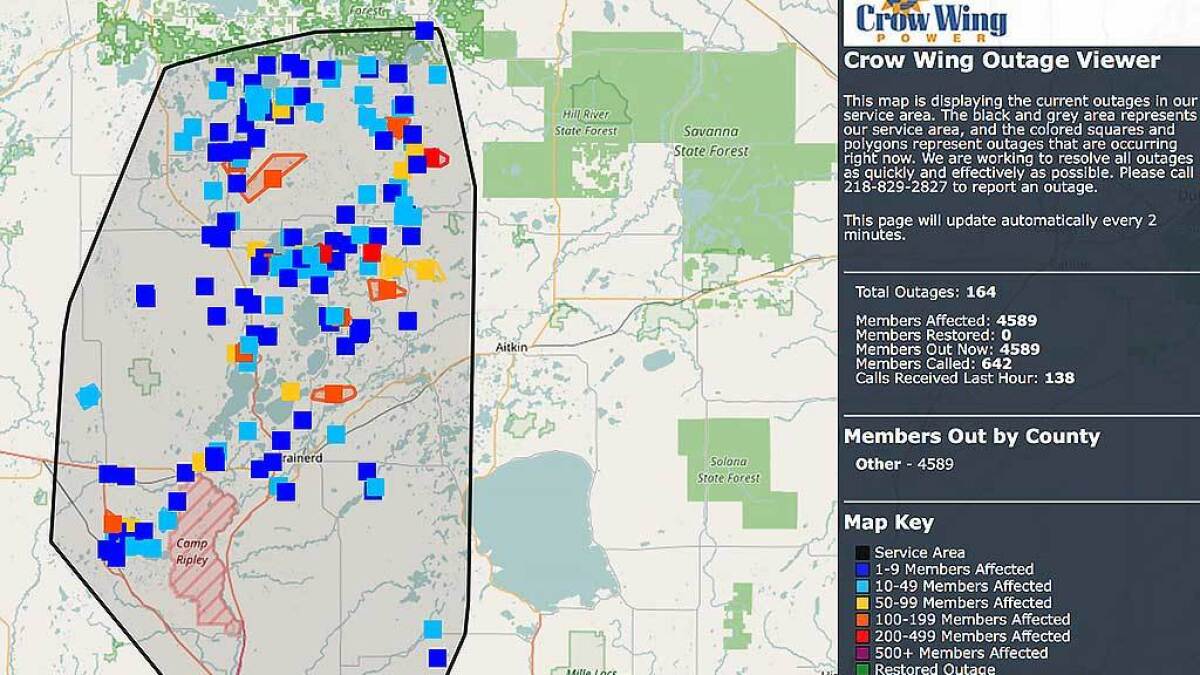This screenshot has width=1200, height=675.
Task: Click the yellow 50-99 Members Affected swatch
Action: coord(861,603)
